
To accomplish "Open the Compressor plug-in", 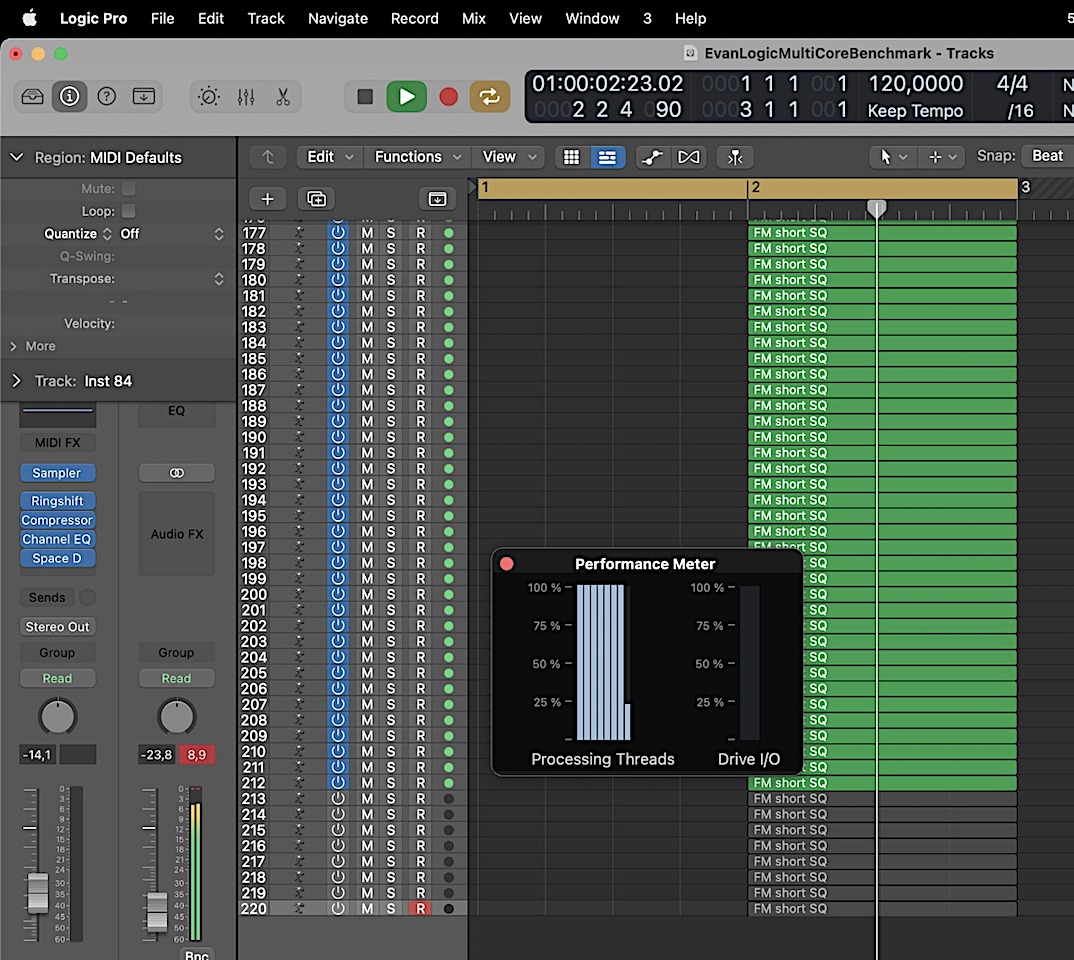I will pyautogui.click(x=58, y=520).
